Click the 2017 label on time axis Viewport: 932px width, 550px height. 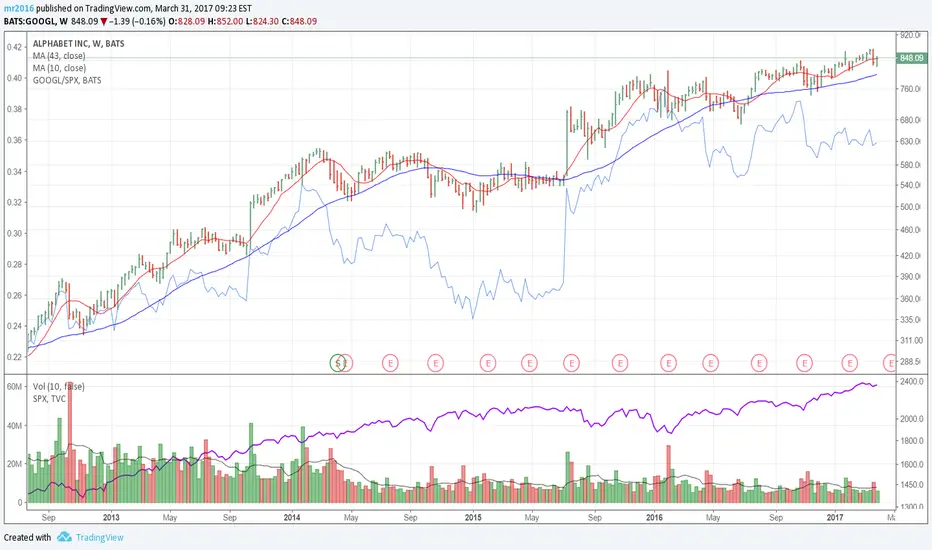(835, 517)
